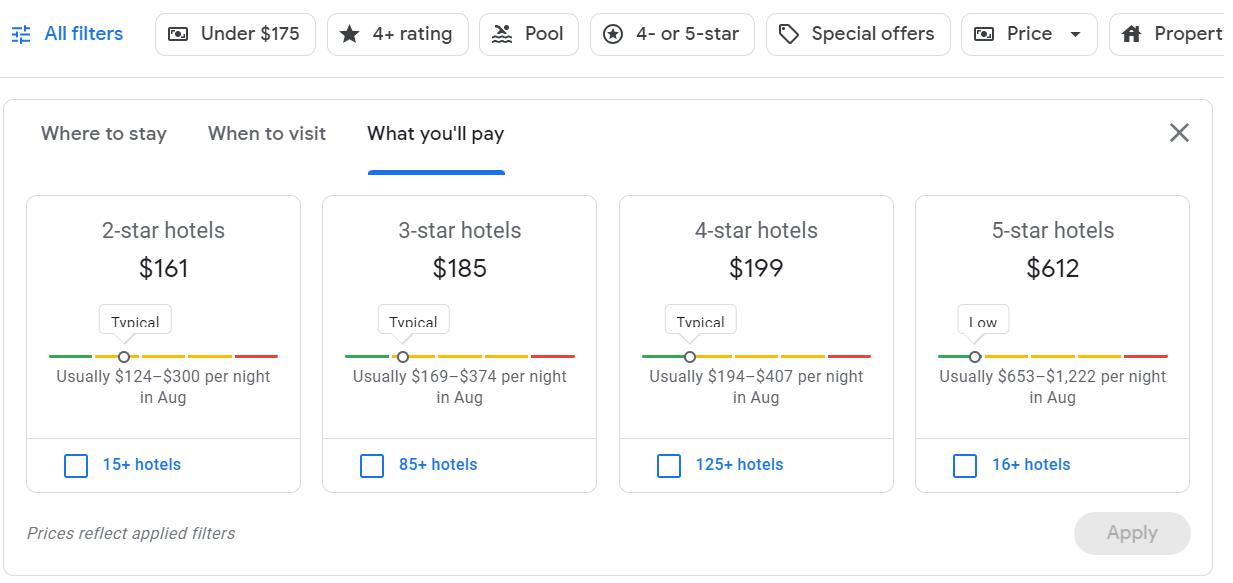Click the Apply button
Image resolution: width=1233 pixels, height=583 pixels.
pyautogui.click(x=1132, y=533)
